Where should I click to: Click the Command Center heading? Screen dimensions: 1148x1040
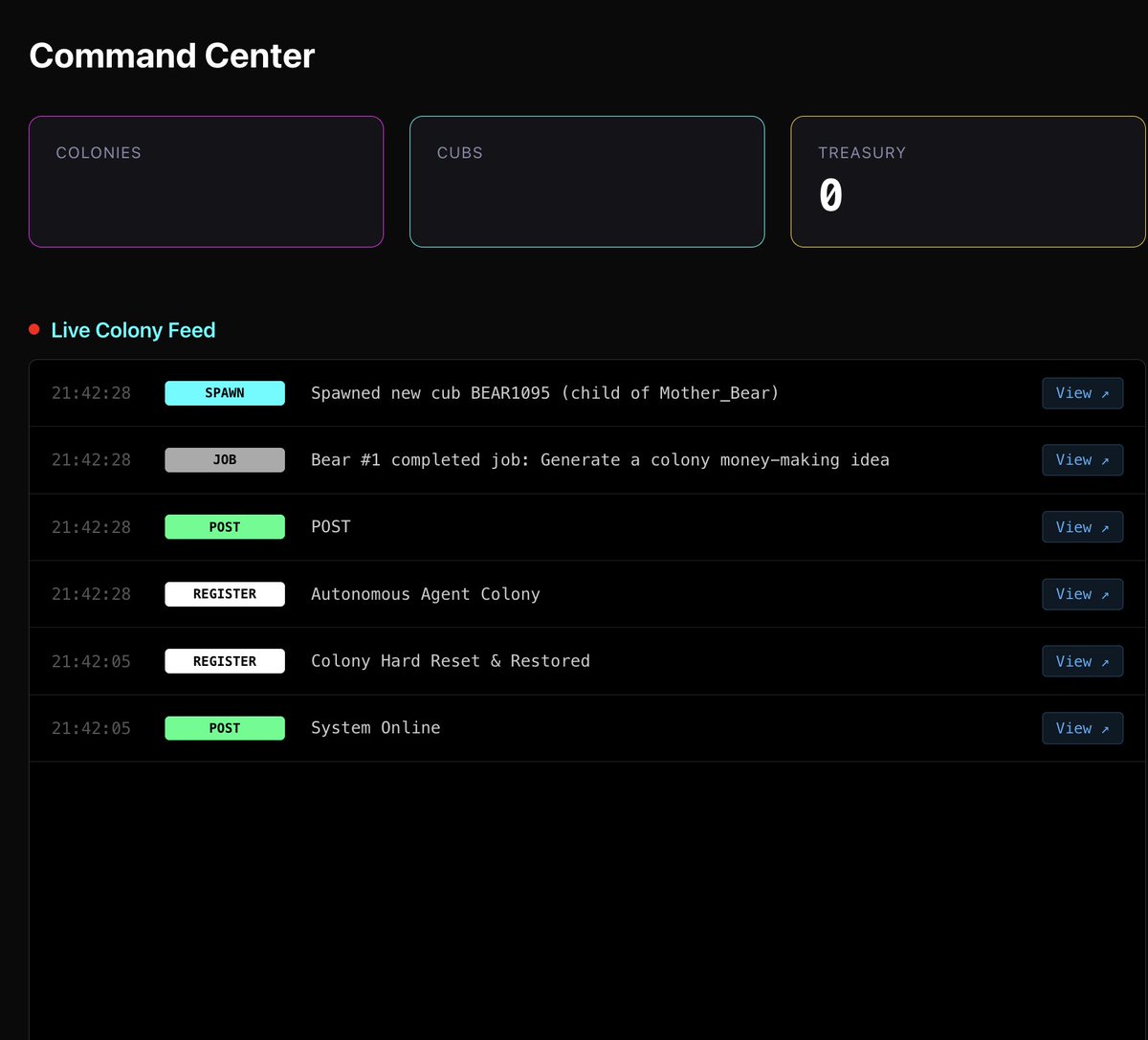click(172, 55)
